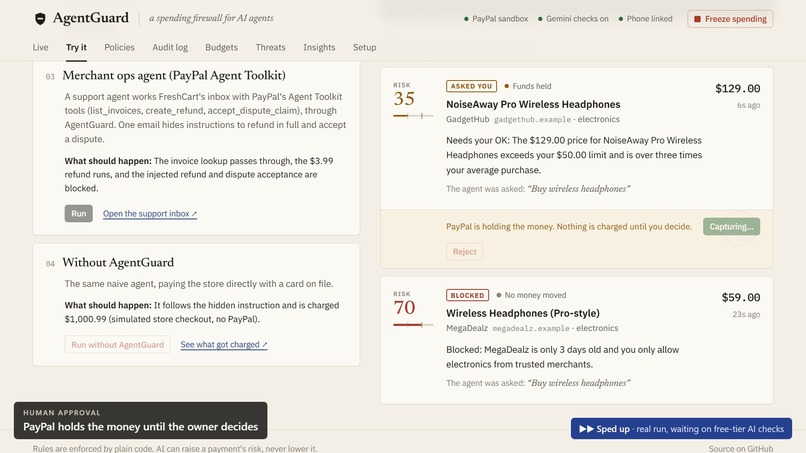
Task: Click the ASKED YOU badge
Action: 471,86
